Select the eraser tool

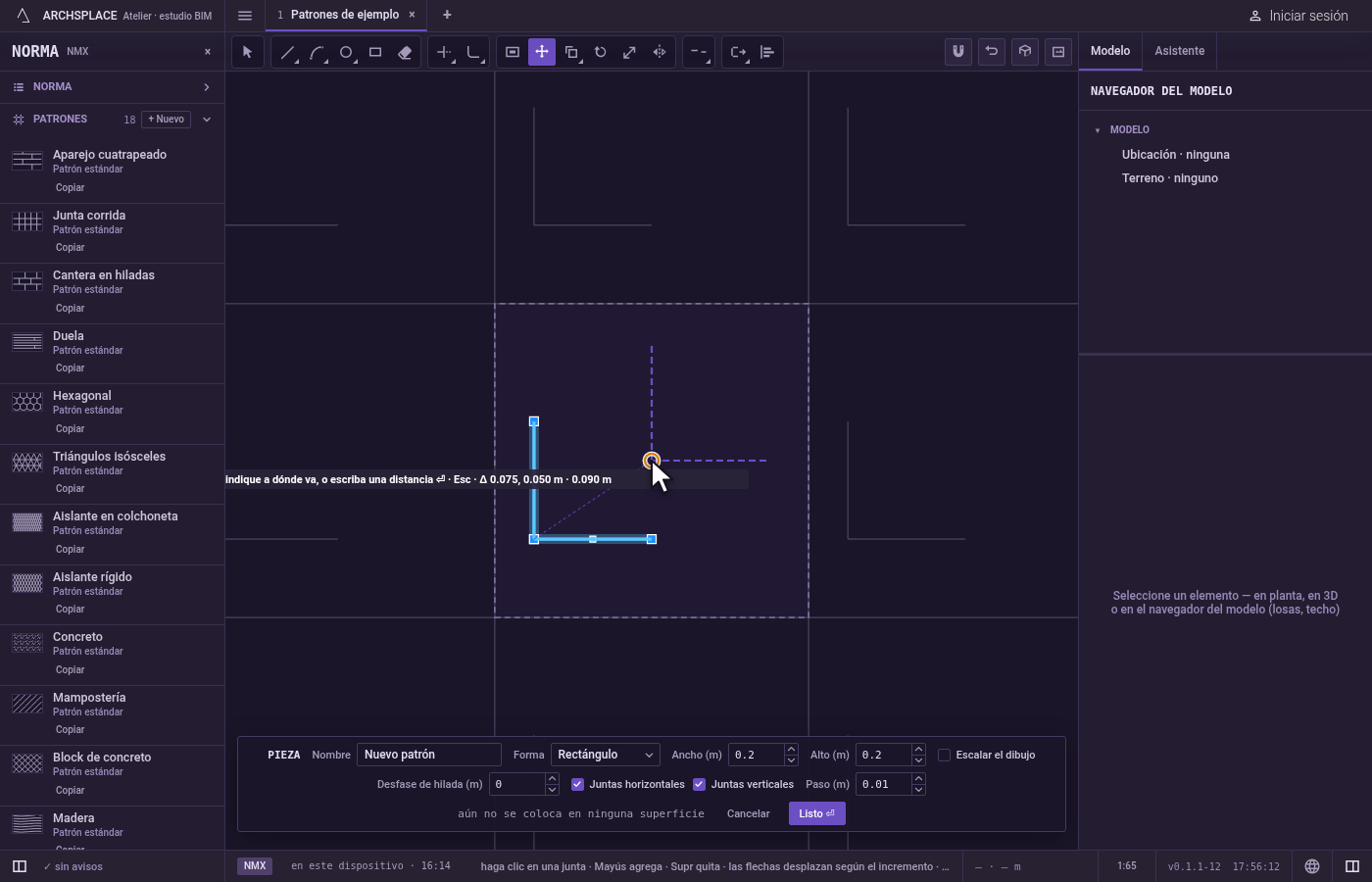[405, 52]
